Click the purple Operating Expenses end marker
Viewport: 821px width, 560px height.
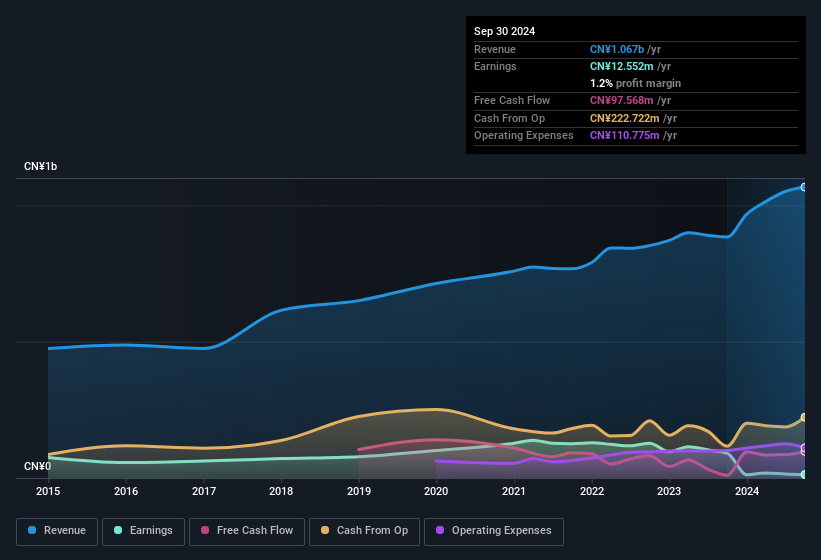click(803, 448)
